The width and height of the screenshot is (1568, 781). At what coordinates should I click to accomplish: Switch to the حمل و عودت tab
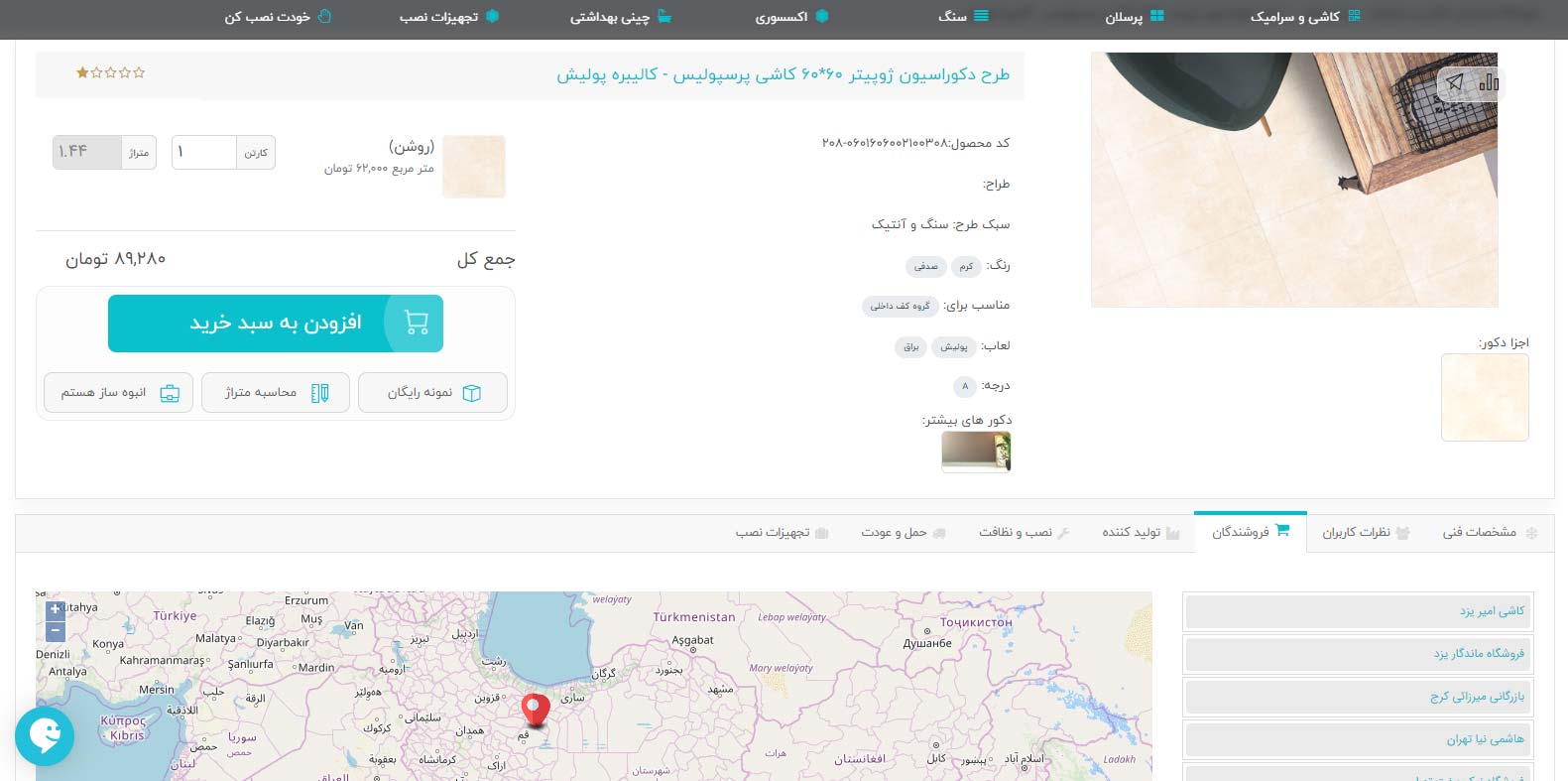tap(904, 533)
